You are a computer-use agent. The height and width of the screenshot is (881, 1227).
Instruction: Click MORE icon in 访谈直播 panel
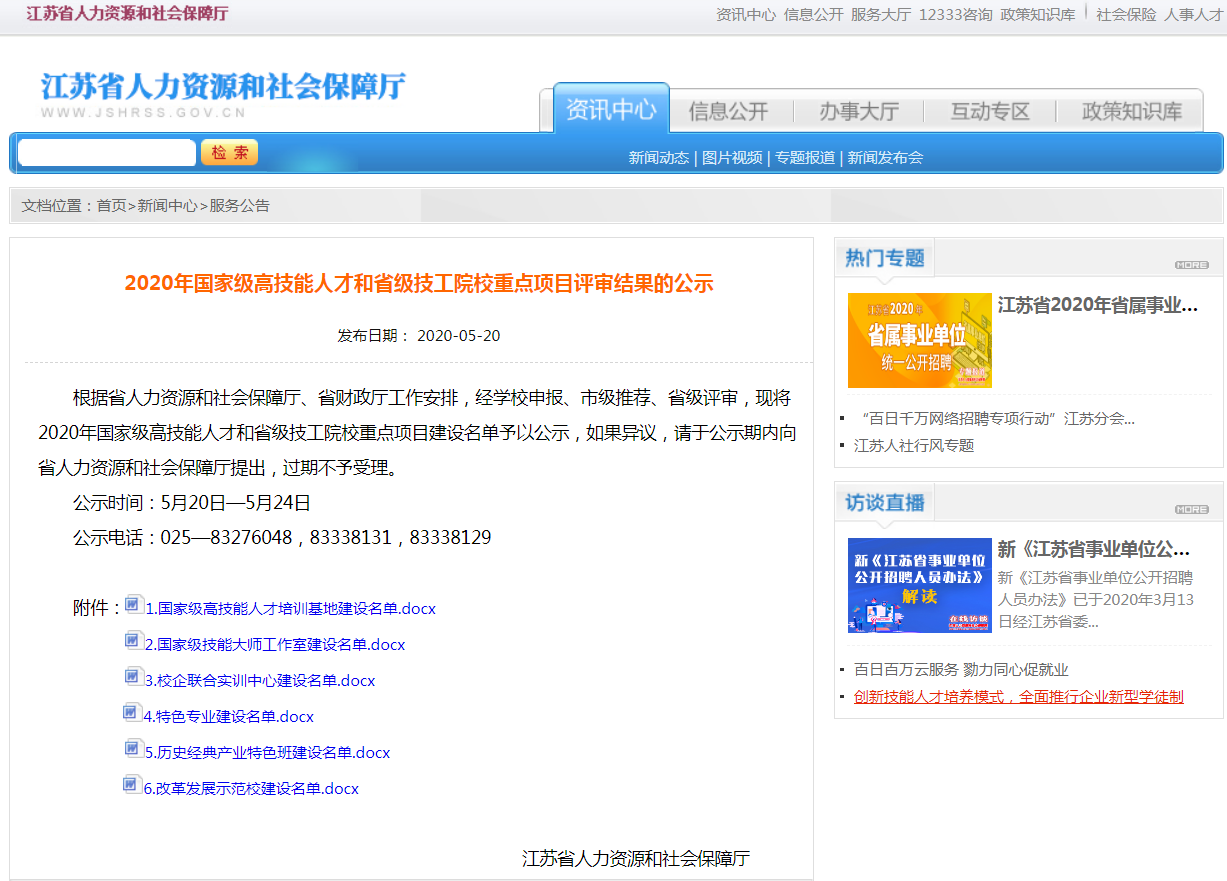pyautogui.click(x=1191, y=509)
